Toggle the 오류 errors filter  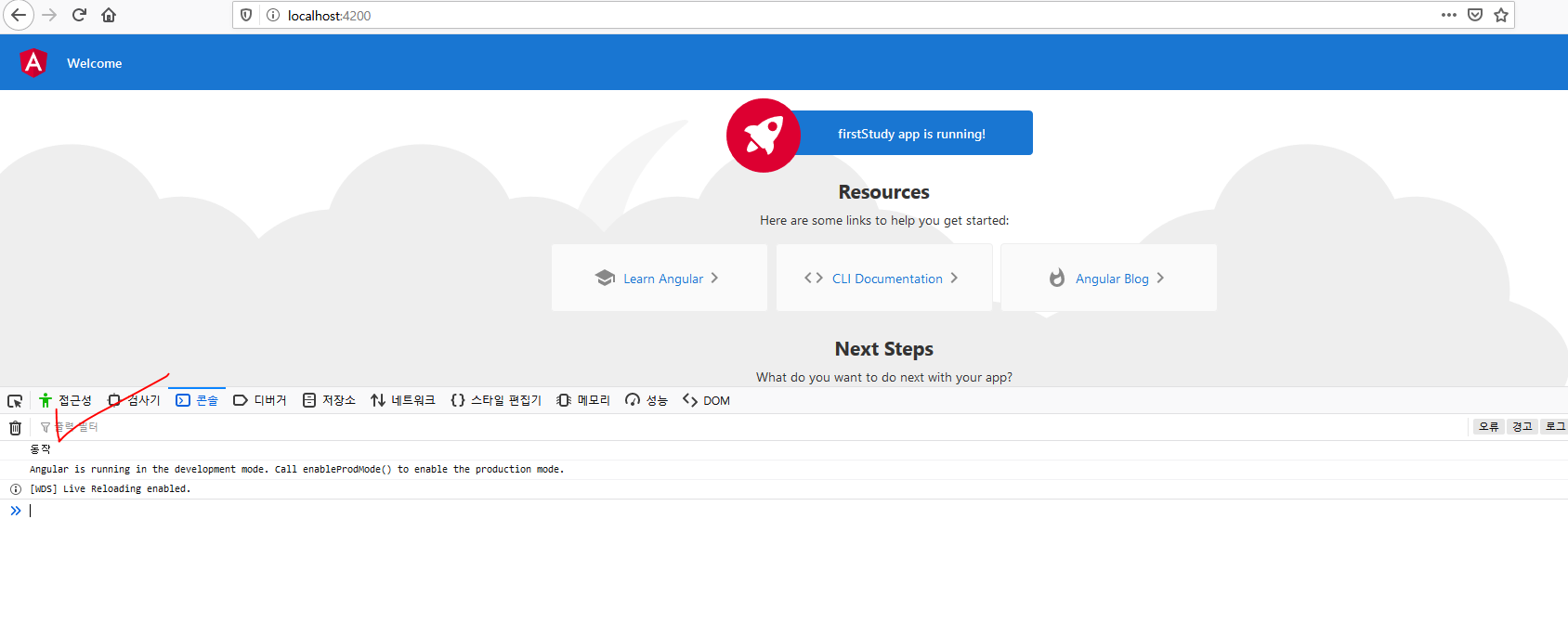[1489, 426]
